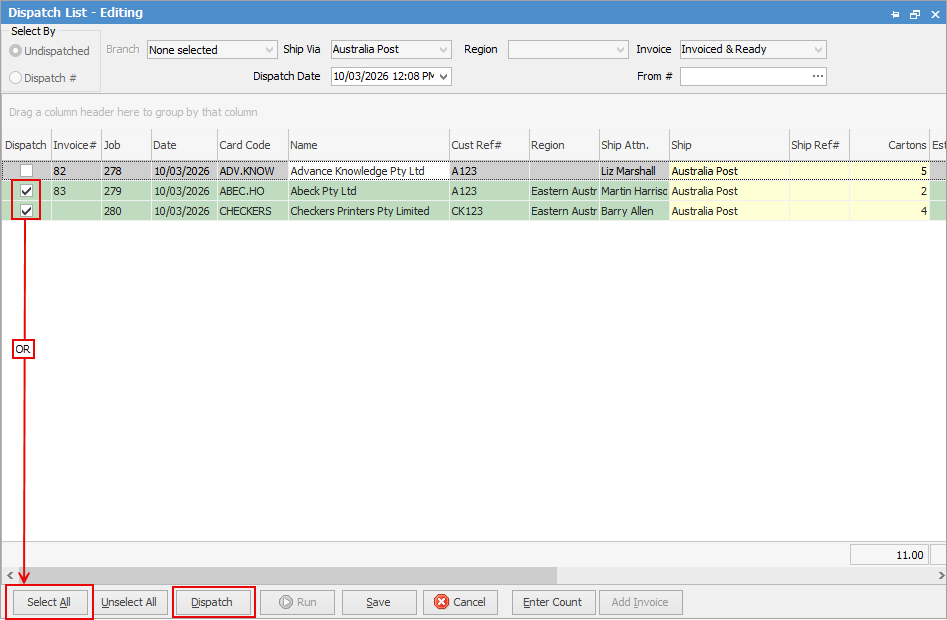Click the scroll right arrow
Image resolution: width=947 pixels, height=620 pixels.
click(x=941, y=575)
